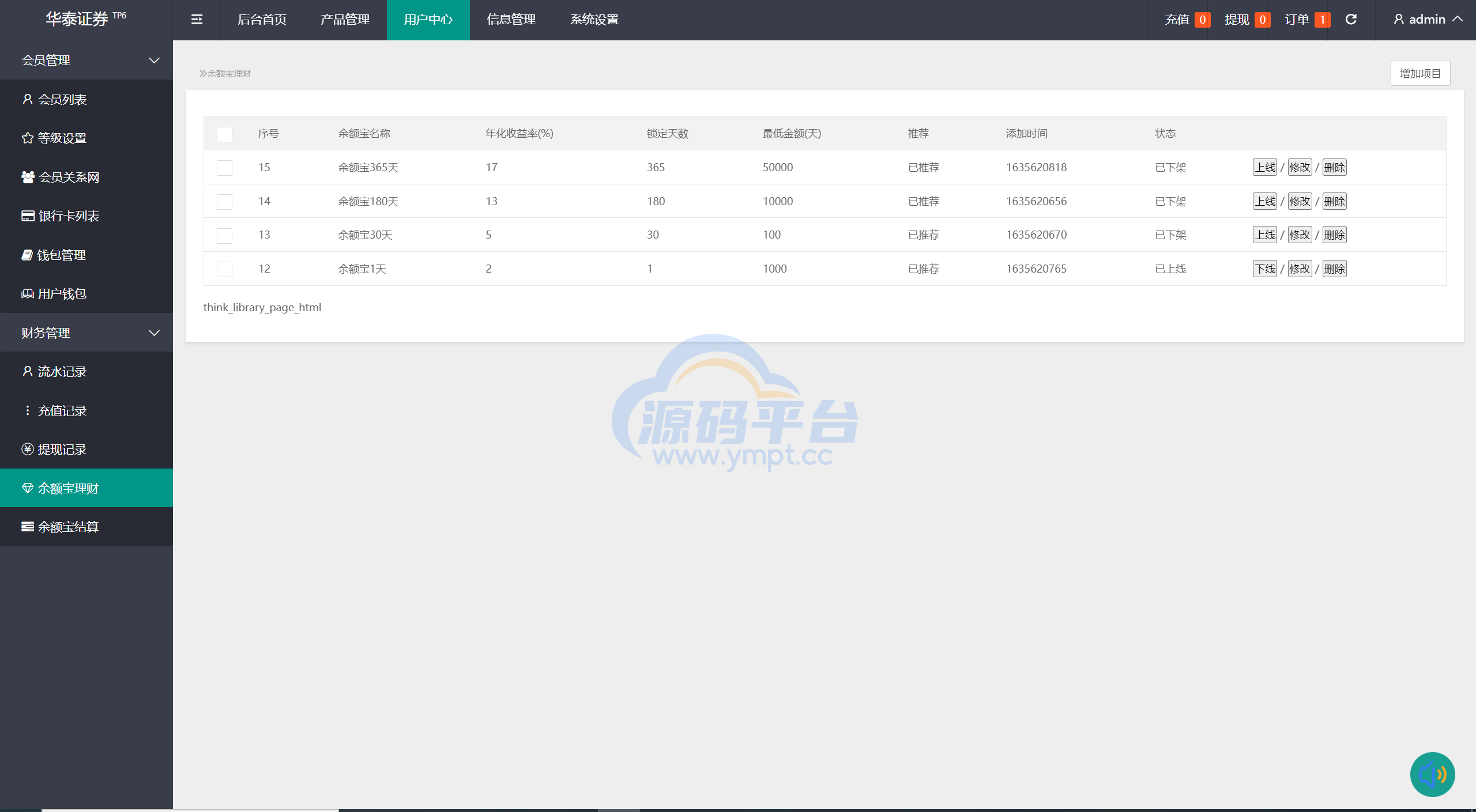The height and width of the screenshot is (812, 1476).
Task: Click the 会员列表 person icon
Action: click(27, 99)
